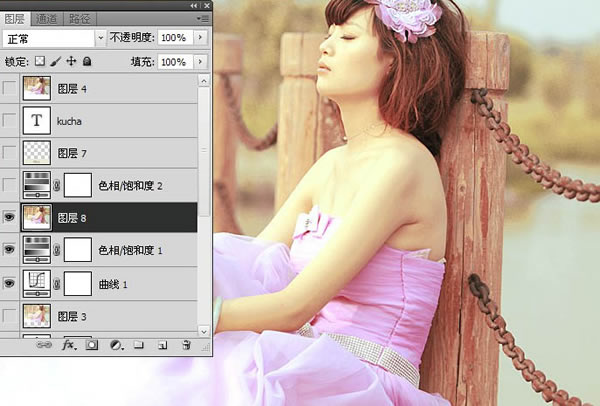Create a new layer

[x=162, y=345]
